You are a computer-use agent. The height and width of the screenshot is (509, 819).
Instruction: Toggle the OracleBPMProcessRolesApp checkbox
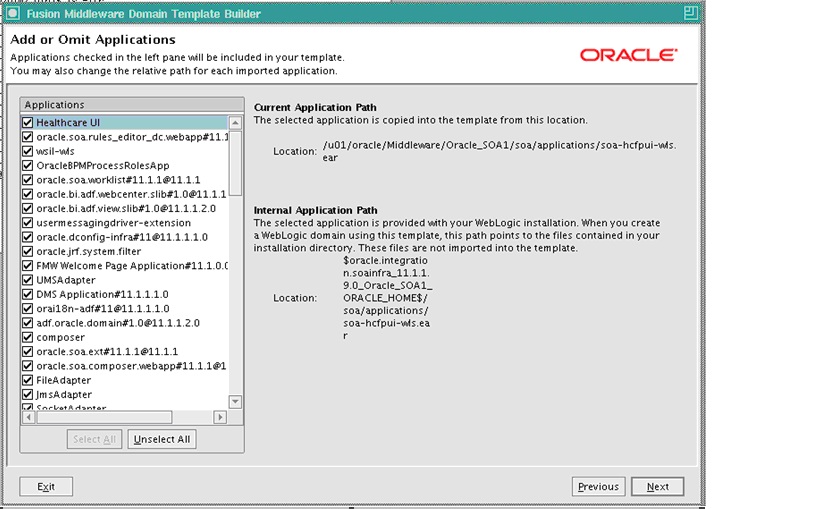pos(28,165)
